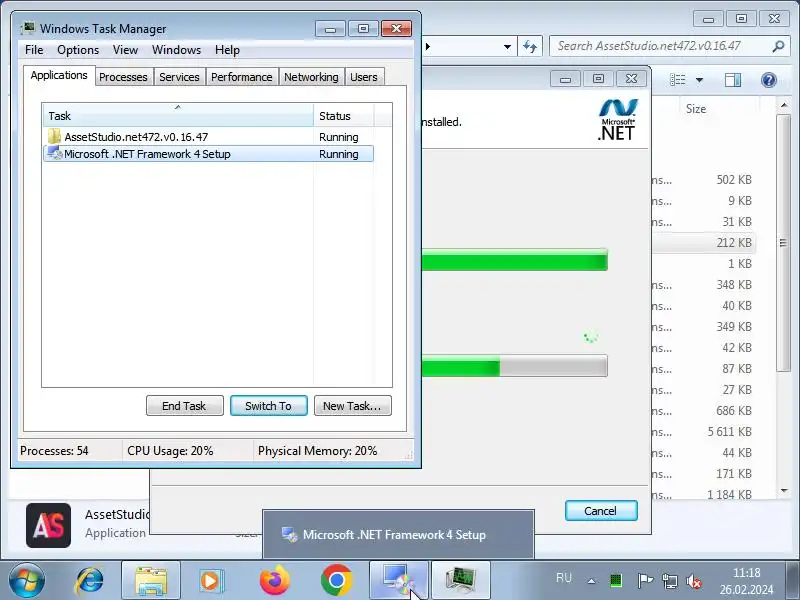The height and width of the screenshot is (600, 800).
Task: Click the Show desktop strip
Action: 793,580
